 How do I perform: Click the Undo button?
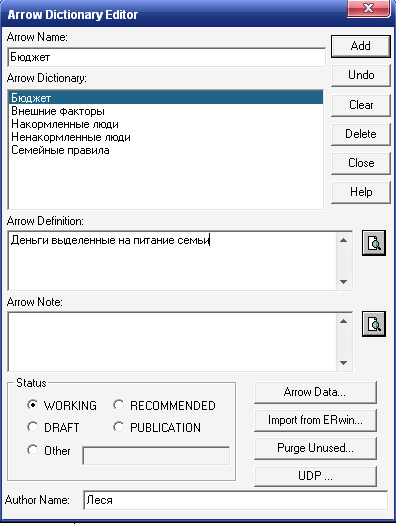click(361, 75)
